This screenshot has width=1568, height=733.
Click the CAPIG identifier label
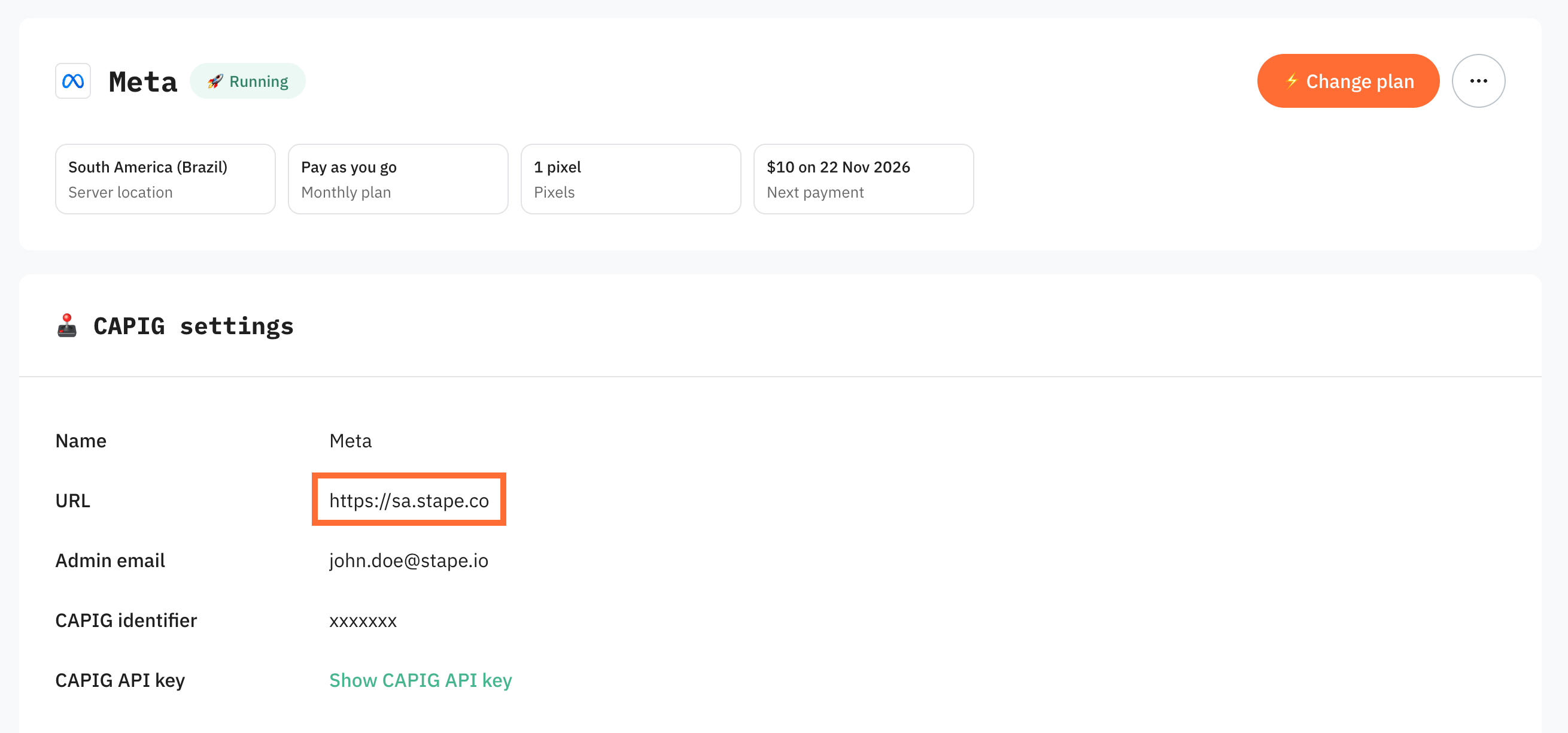126,620
